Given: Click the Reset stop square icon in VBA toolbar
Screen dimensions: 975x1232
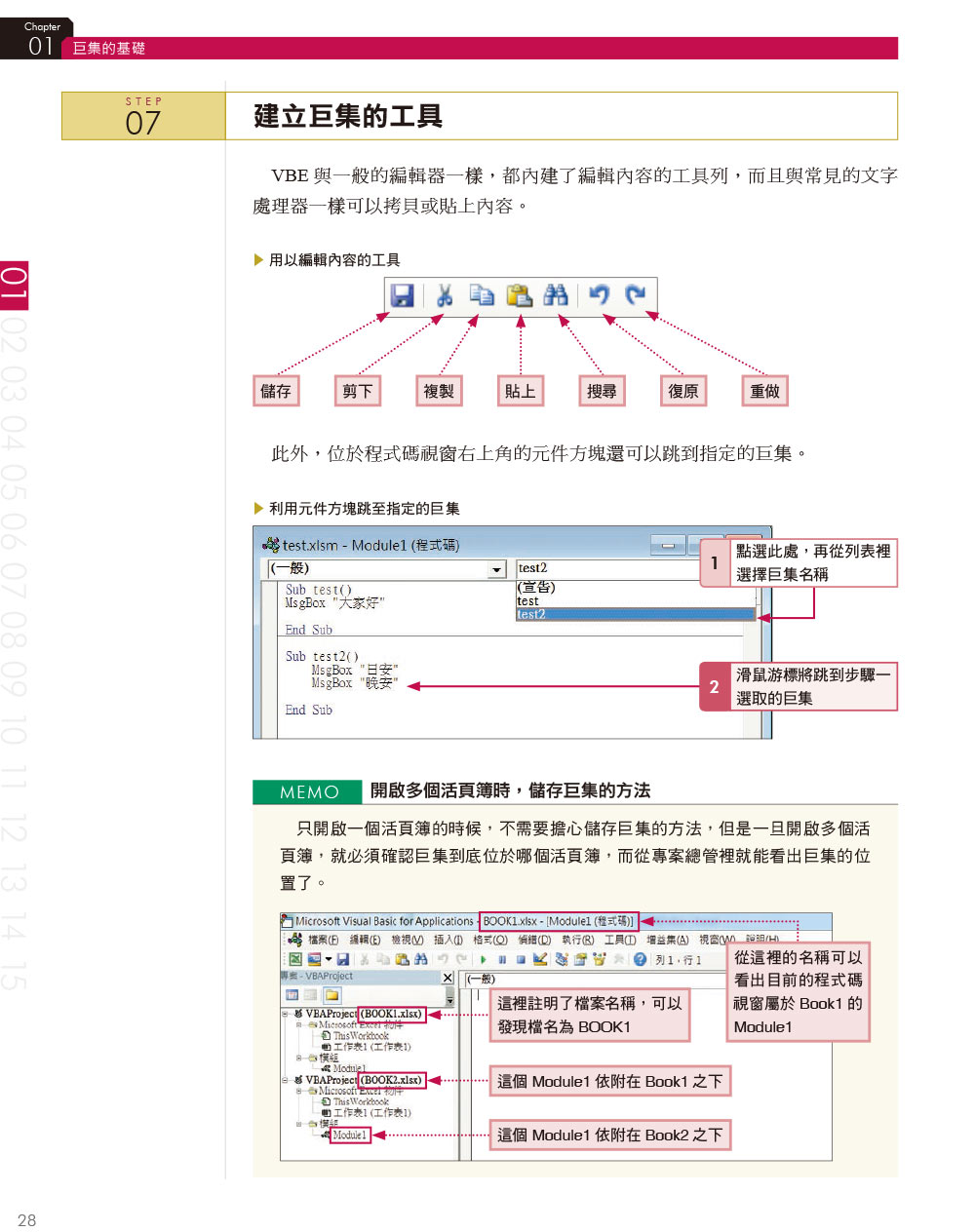Looking at the screenshot, I should point(521,959).
